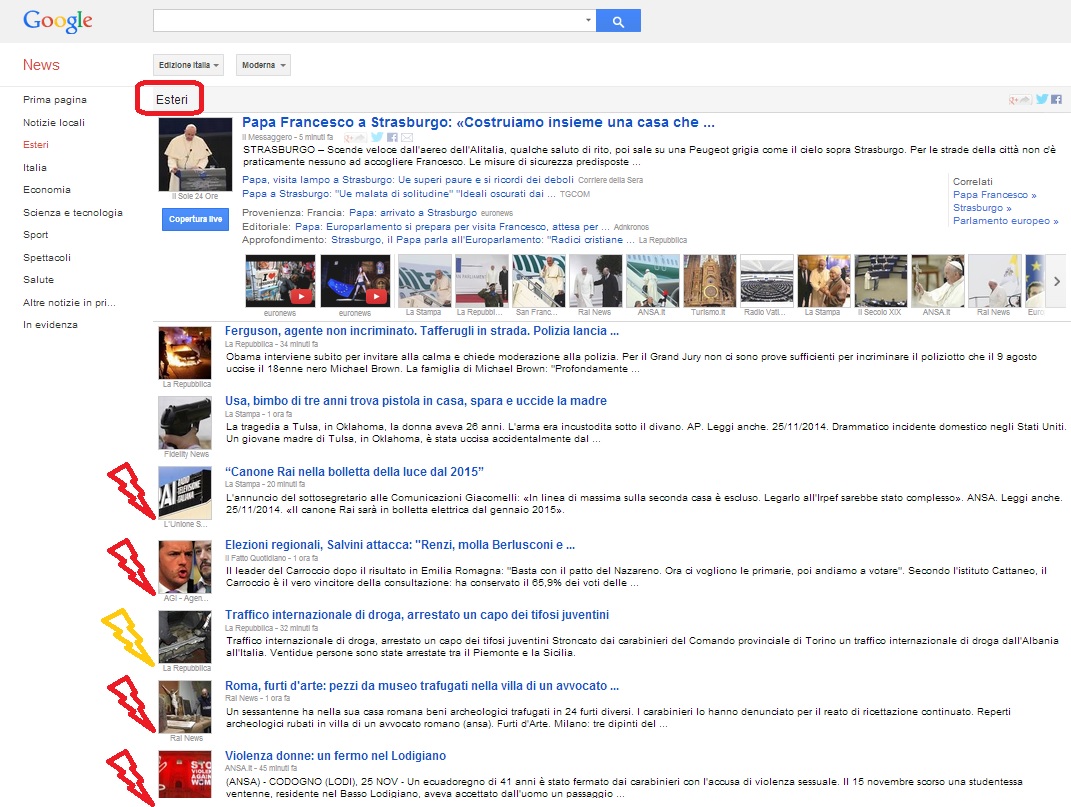Click the blue search magnifier button

pos(618,21)
